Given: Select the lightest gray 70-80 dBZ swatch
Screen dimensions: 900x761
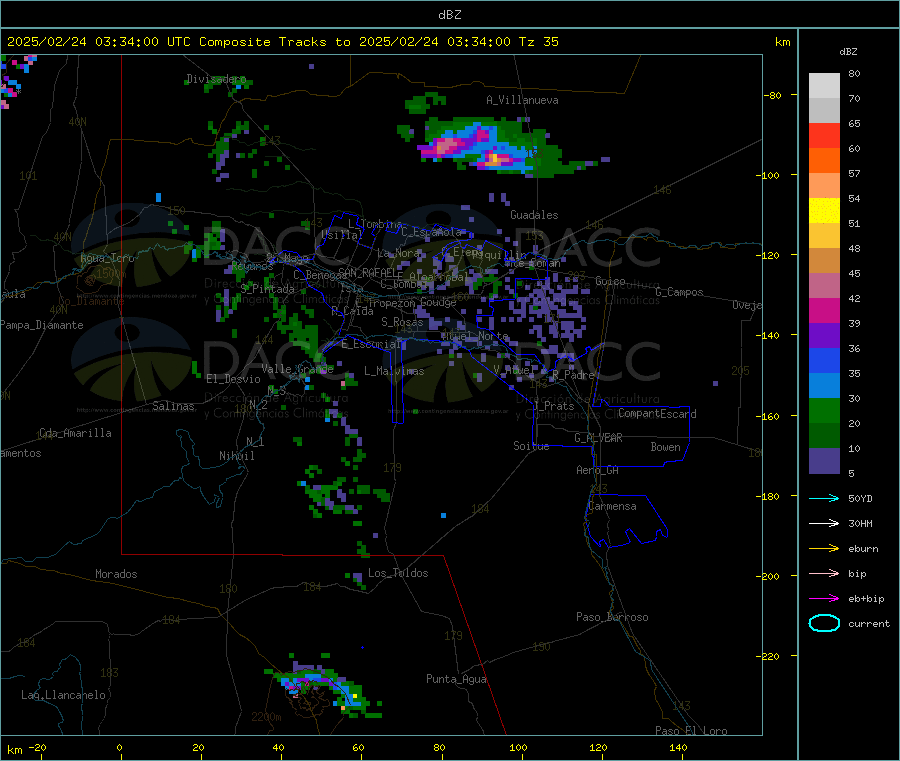Looking at the screenshot, I should [824, 86].
